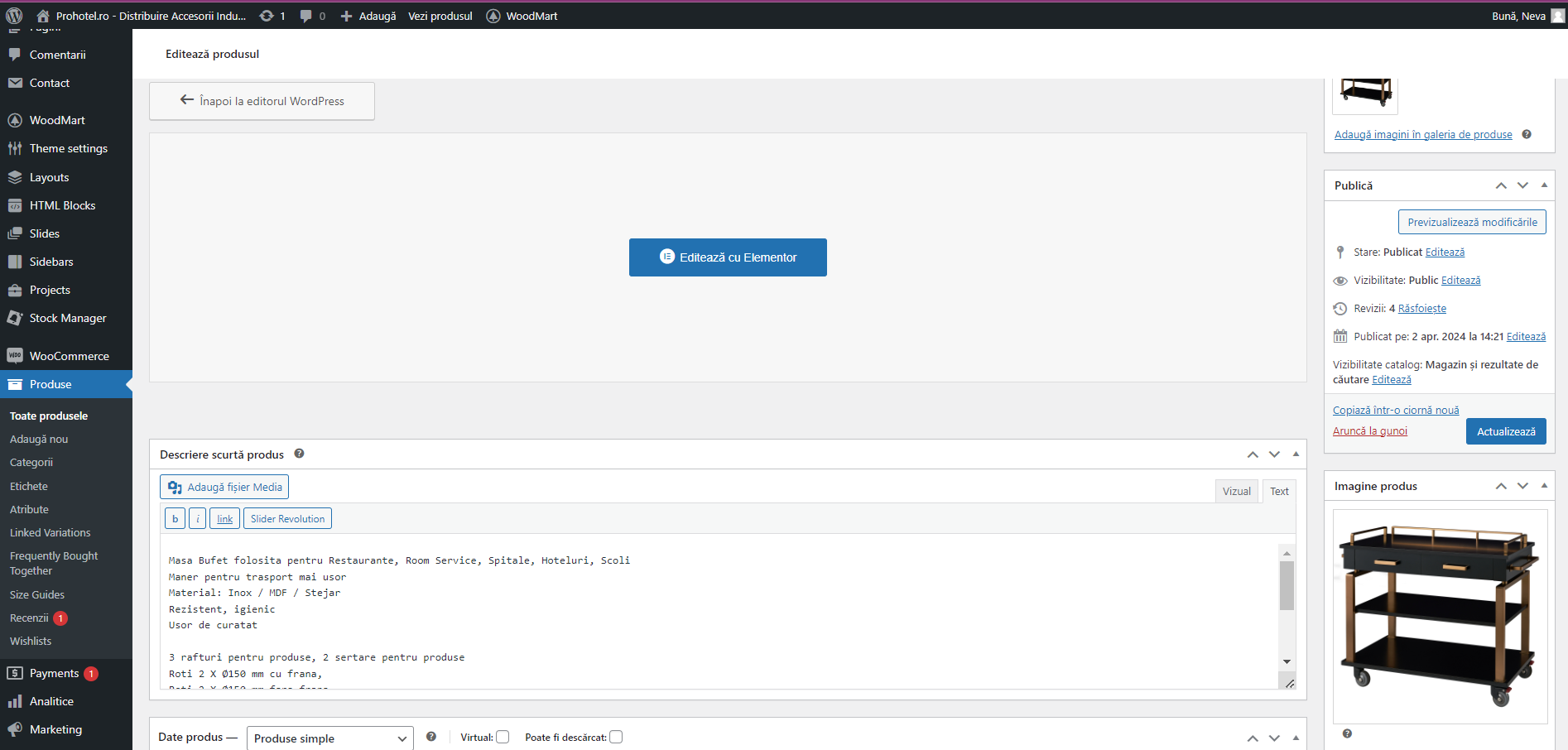Open Layouts in the sidebar
The width and height of the screenshot is (1568, 750).
(49, 177)
